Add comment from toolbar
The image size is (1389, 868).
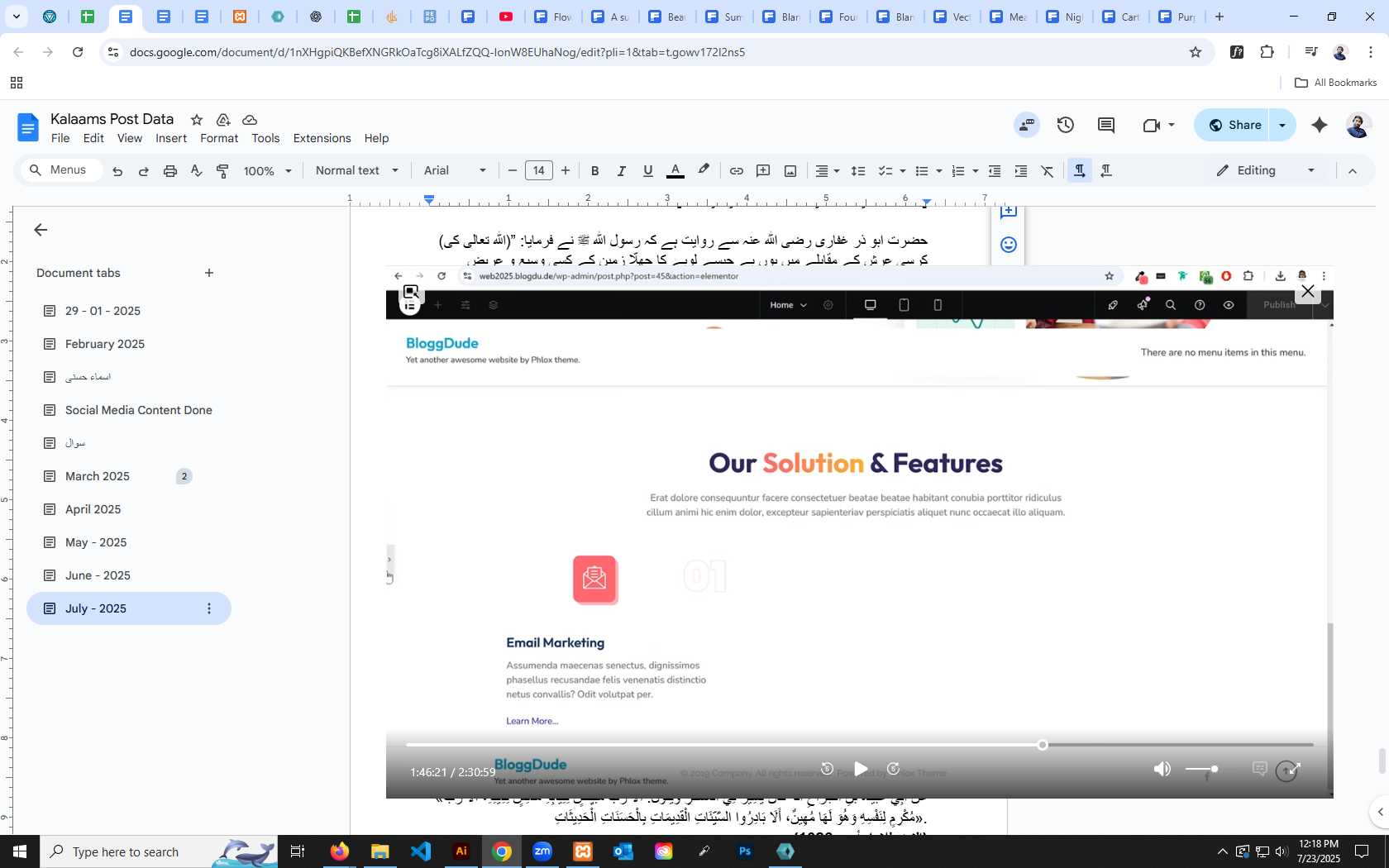(763, 171)
